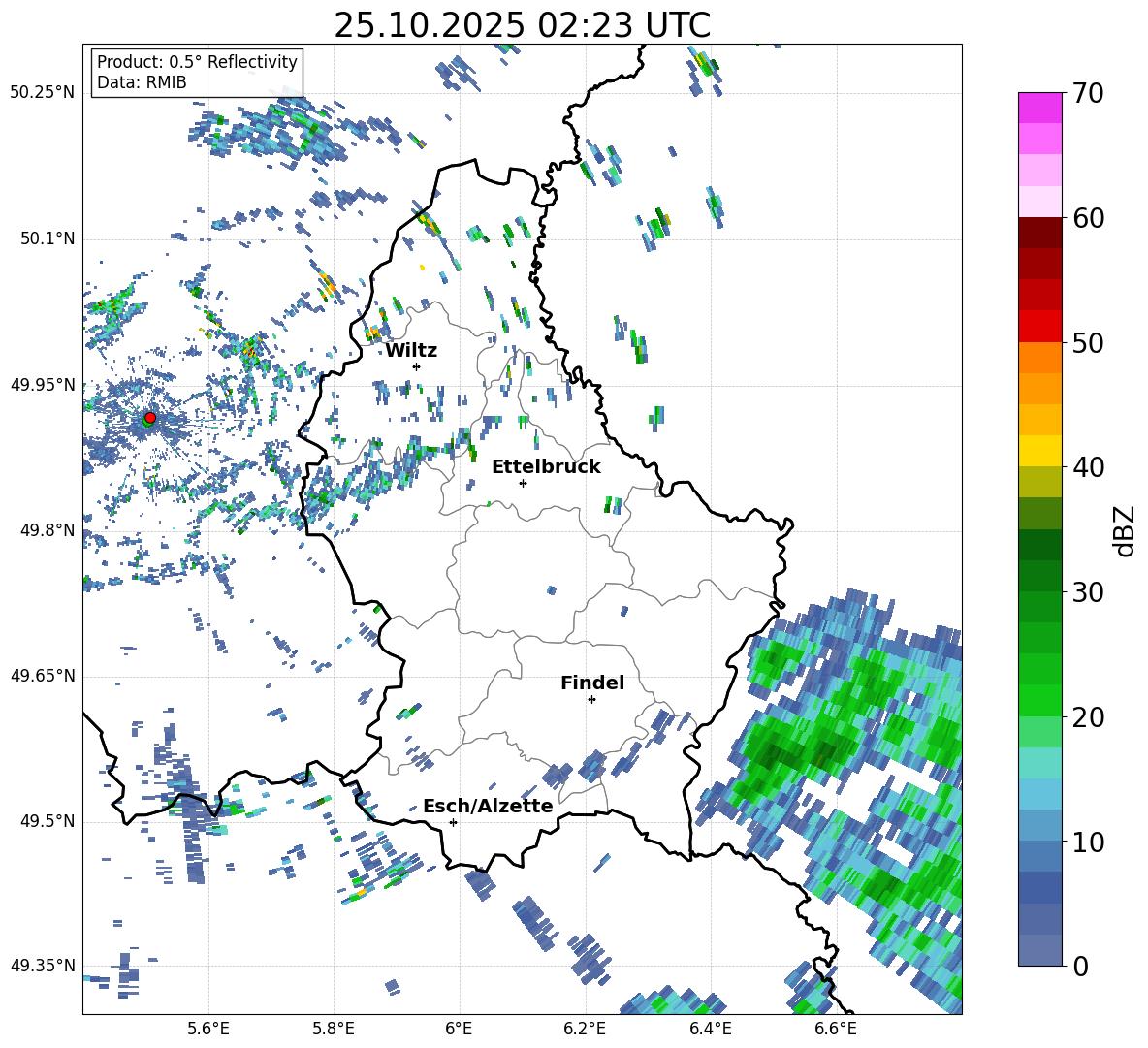Click the 50.25°N latitude label
This screenshot has width=1148, height=1048.
click(x=43, y=93)
